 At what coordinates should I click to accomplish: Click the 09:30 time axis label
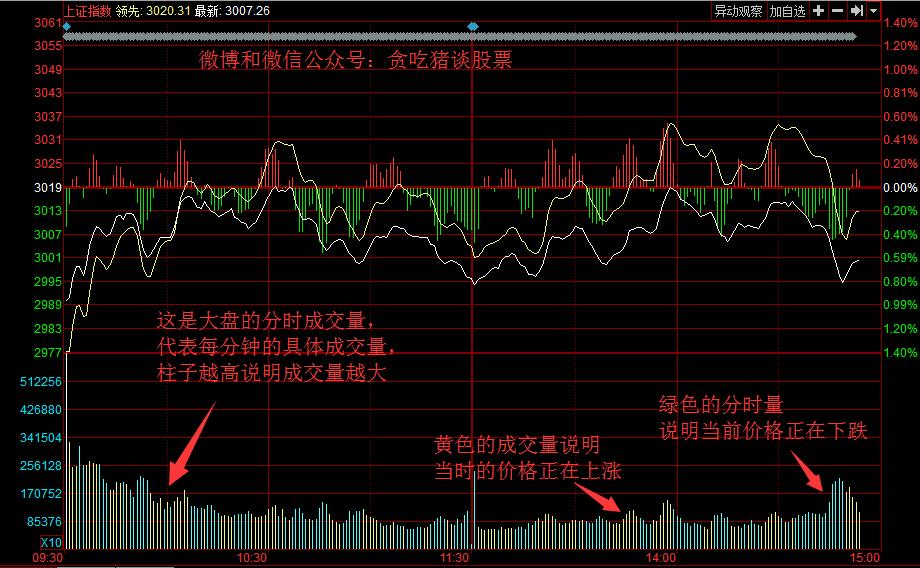[48, 557]
